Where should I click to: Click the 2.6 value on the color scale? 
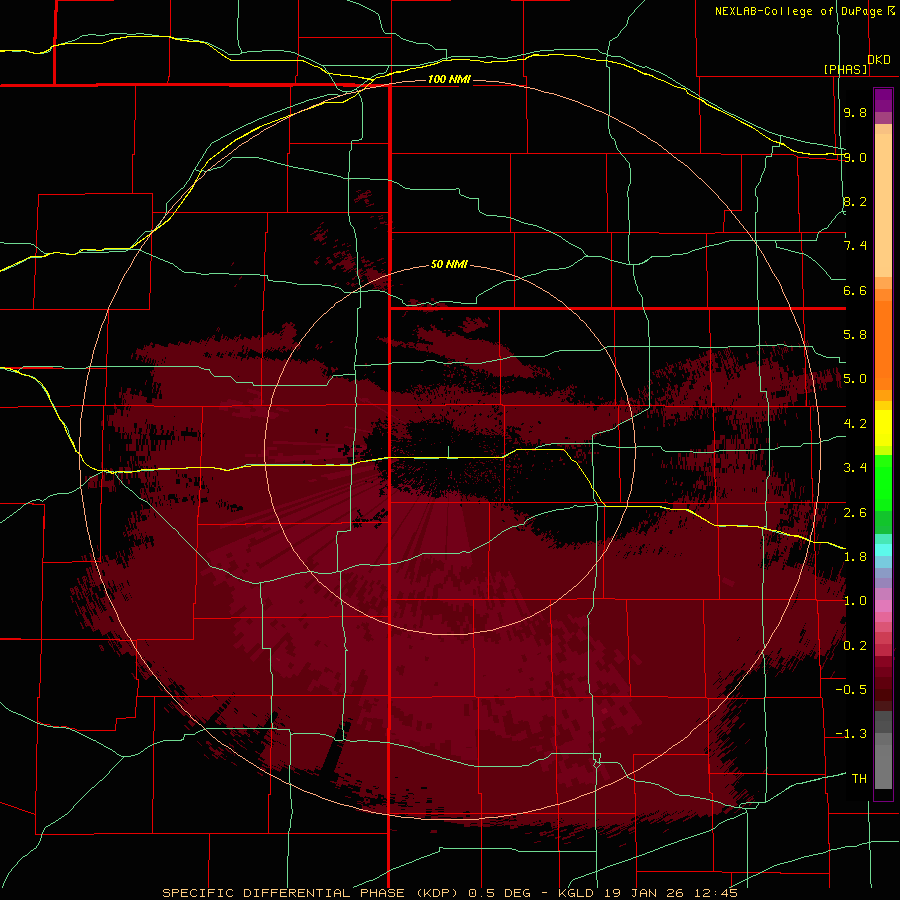[x=855, y=512]
